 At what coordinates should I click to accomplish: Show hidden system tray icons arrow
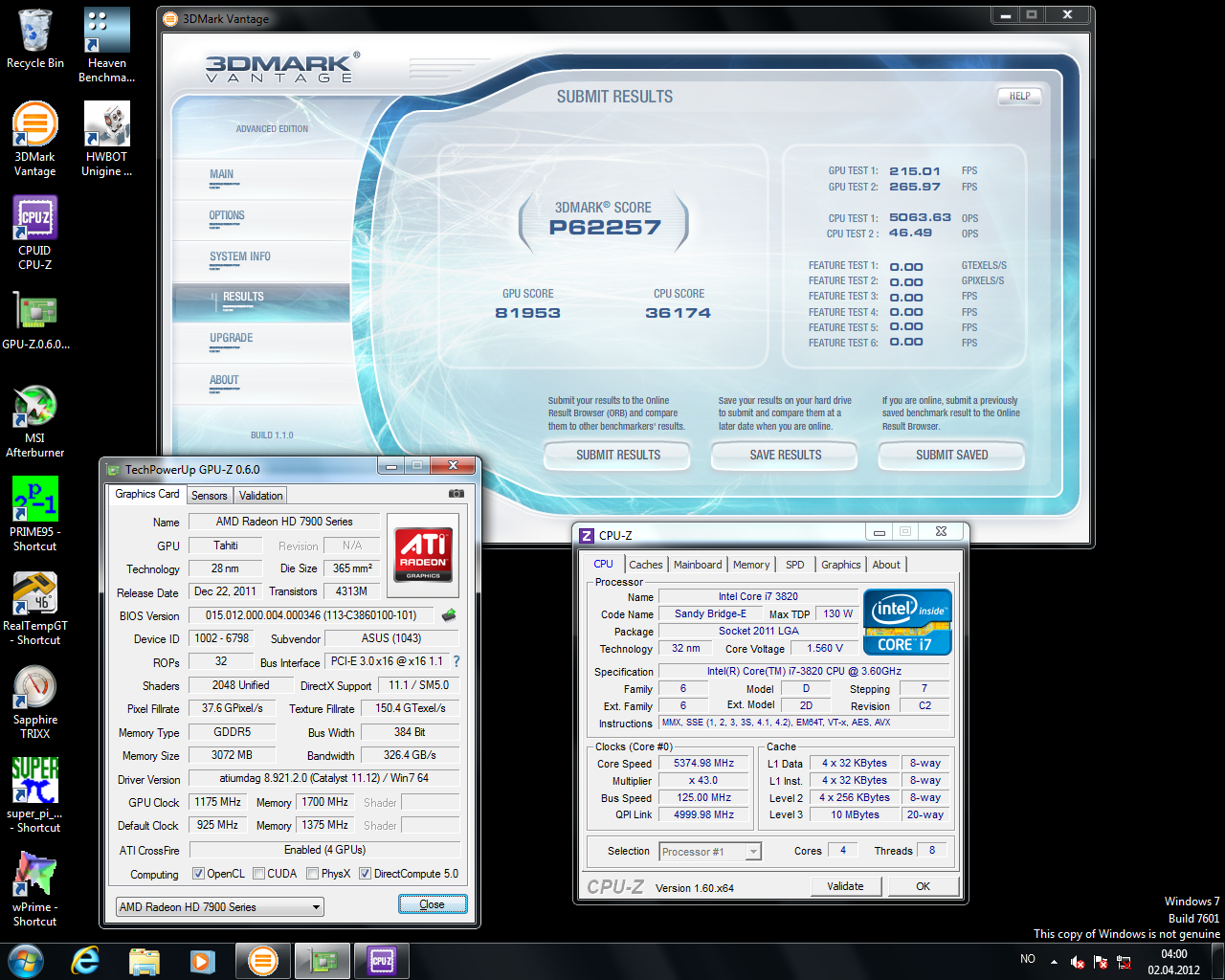pyautogui.click(x=1054, y=961)
